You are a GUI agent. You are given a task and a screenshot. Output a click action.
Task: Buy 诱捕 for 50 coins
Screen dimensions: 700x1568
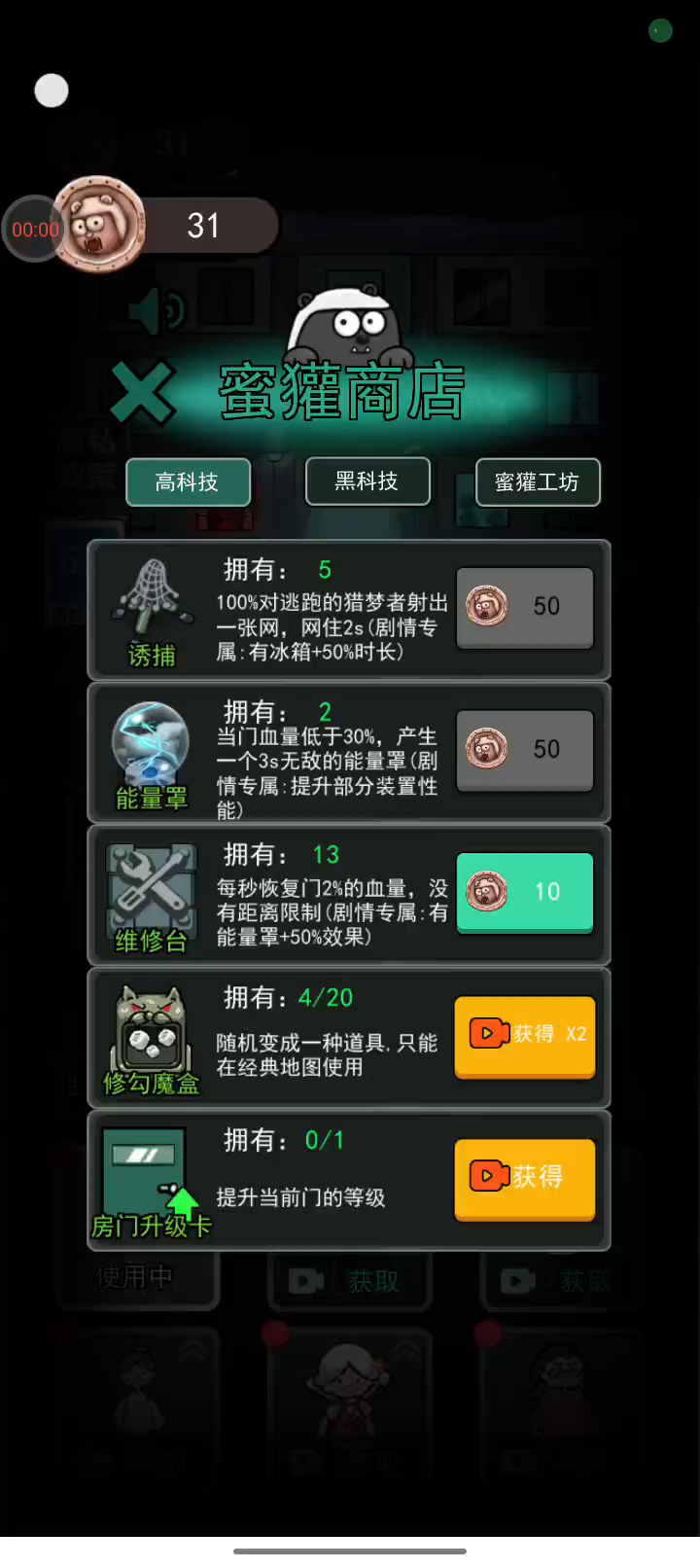525,607
